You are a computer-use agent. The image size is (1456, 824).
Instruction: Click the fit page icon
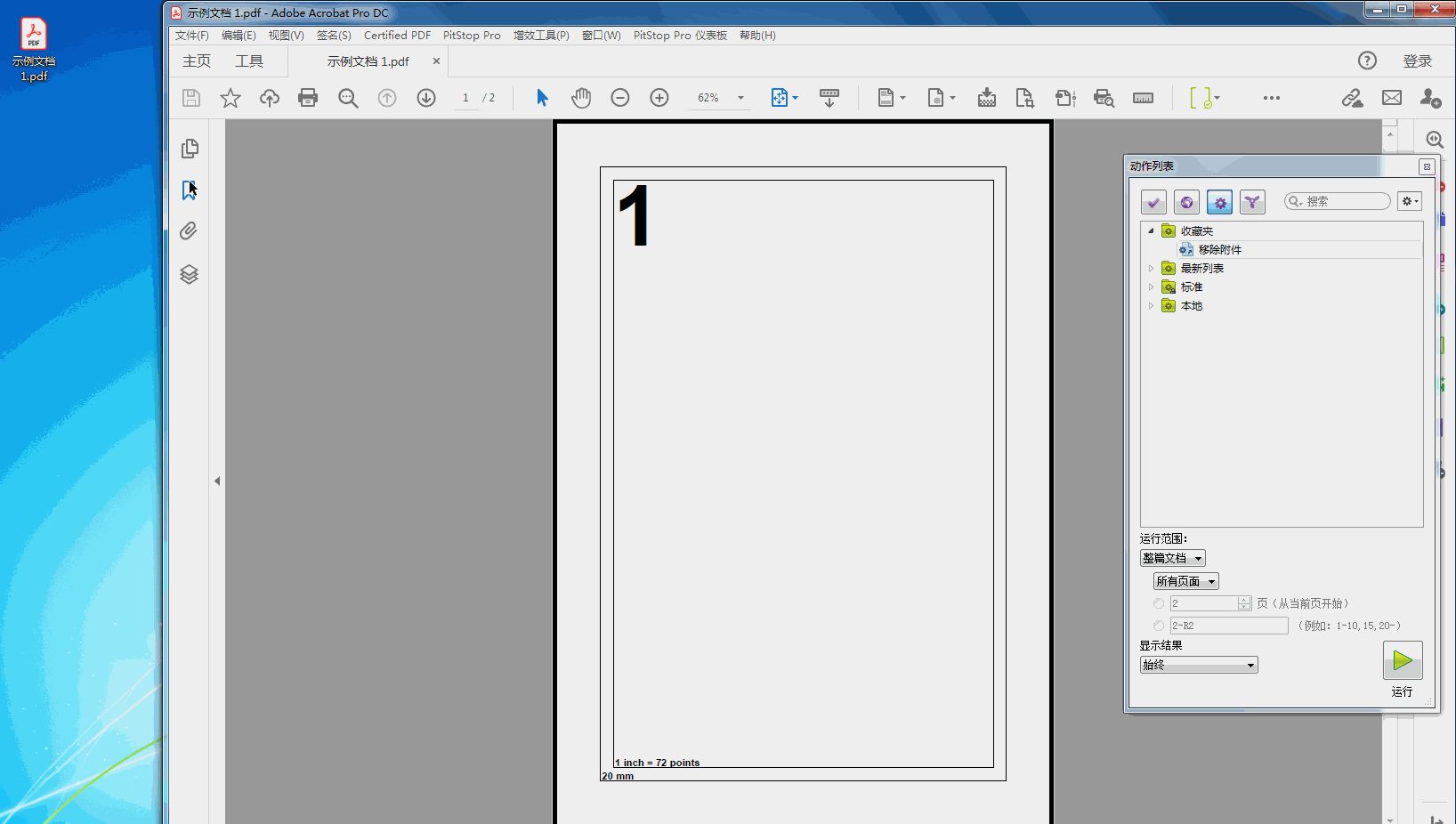point(780,98)
